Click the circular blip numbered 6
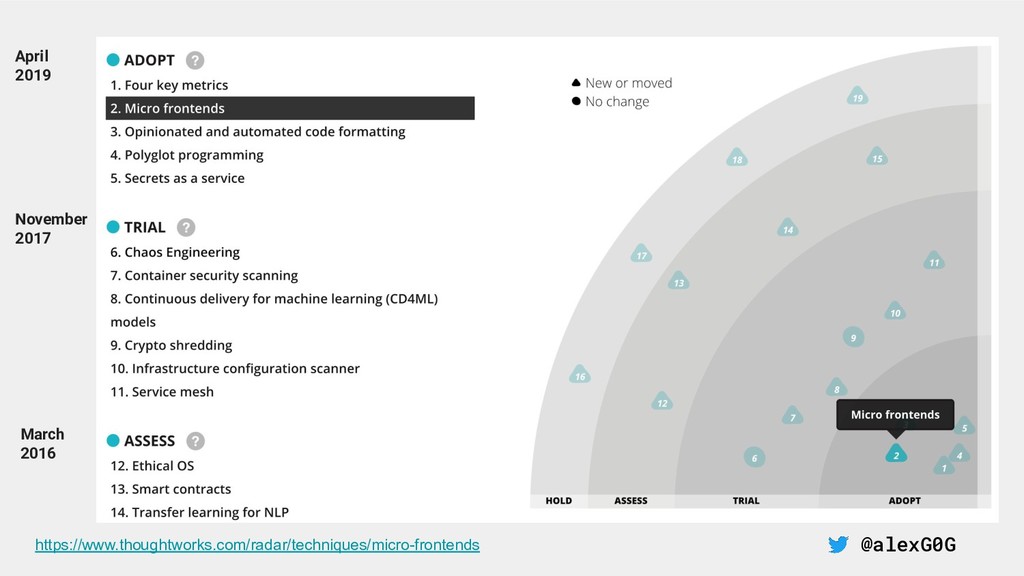Image resolution: width=1024 pixels, height=576 pixels. tap(755, 457)
